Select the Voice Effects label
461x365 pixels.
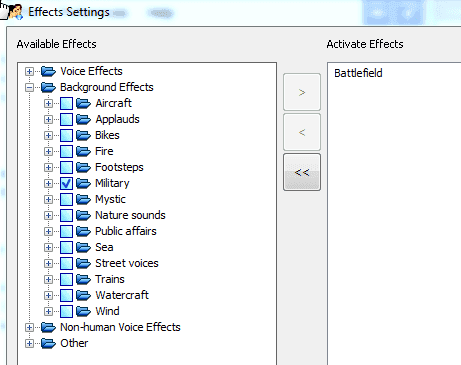(91, 71)
